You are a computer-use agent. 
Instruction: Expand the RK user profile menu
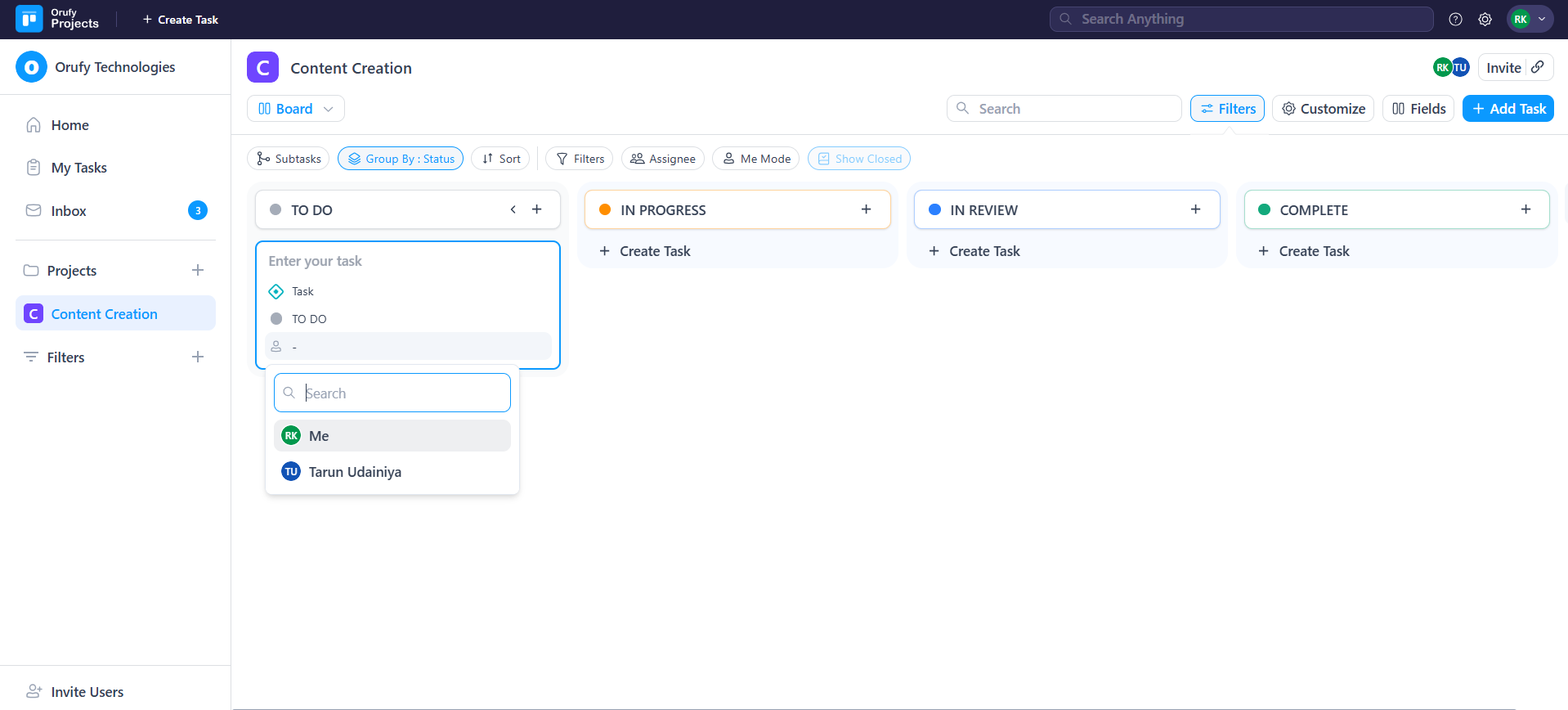[1530, 20]
